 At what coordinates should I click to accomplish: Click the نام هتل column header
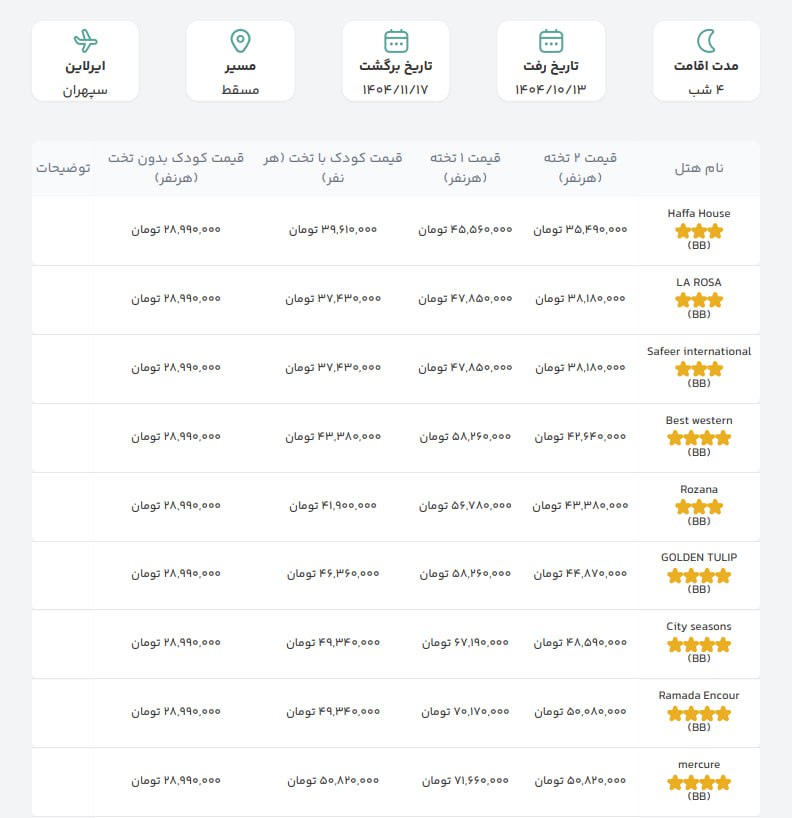699,168
